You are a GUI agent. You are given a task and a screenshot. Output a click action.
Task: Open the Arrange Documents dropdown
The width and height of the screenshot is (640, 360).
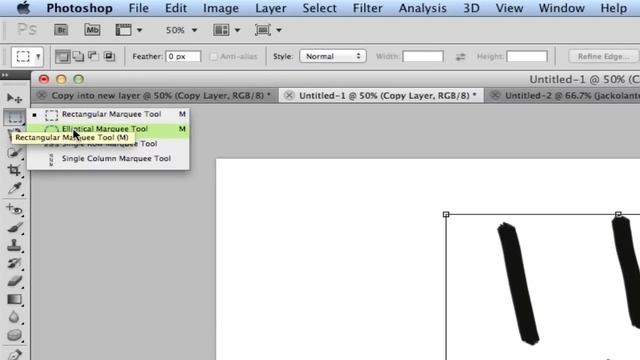226,30
